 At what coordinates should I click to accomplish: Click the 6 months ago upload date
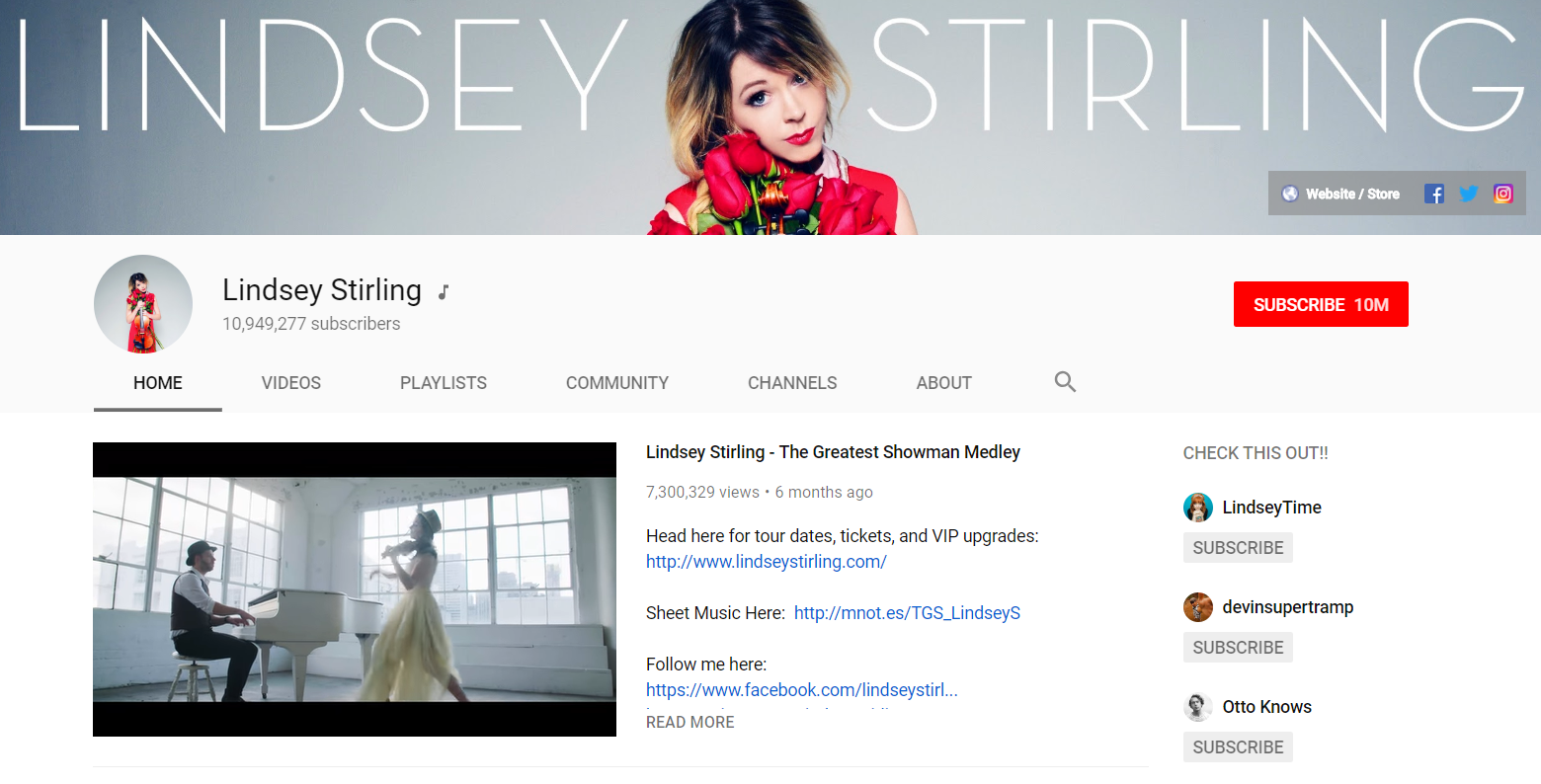pyautogui.click(x=824, y=492)
